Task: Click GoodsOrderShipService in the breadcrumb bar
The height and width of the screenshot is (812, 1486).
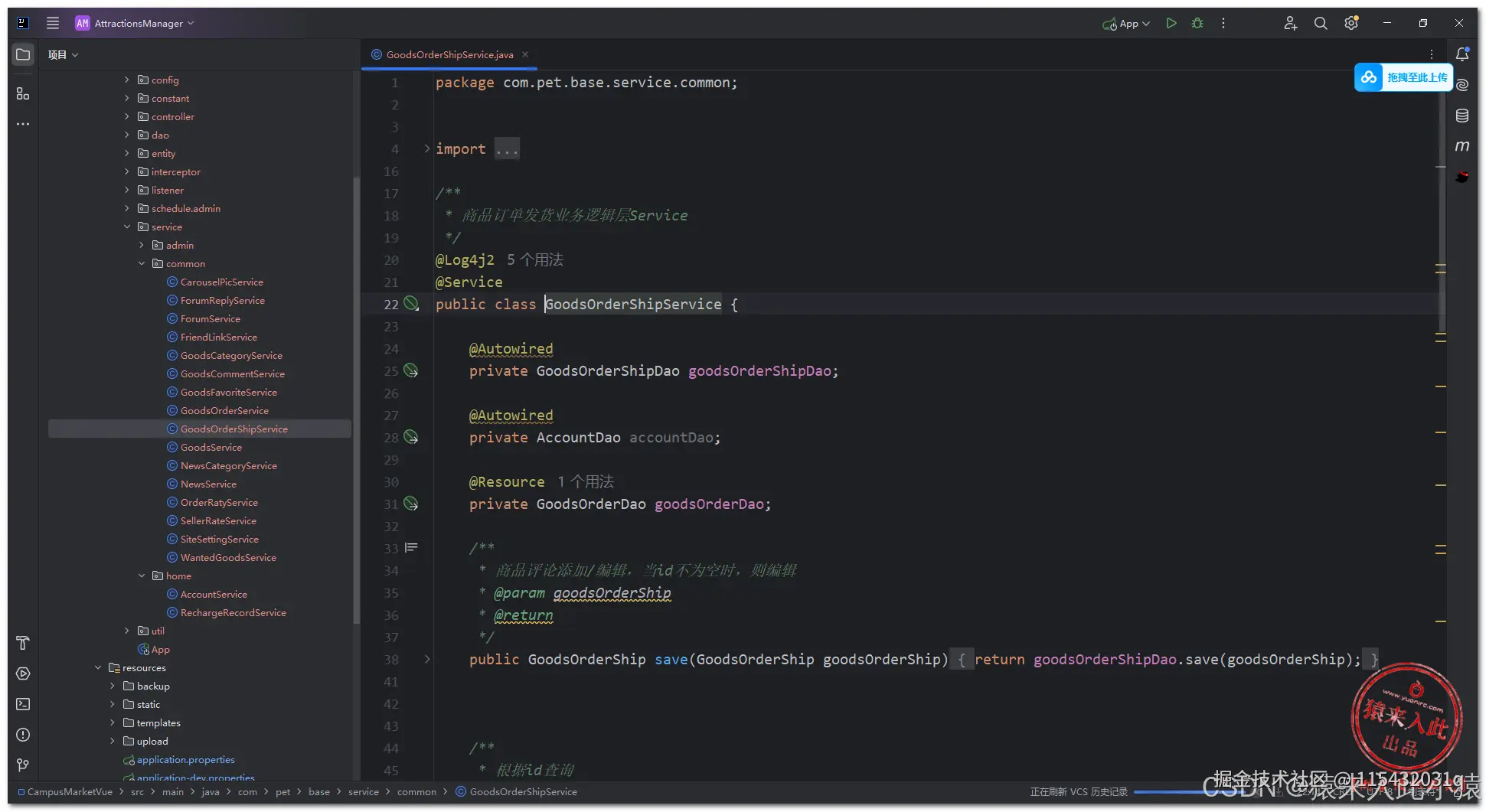Action: click(x=523, y=791)
